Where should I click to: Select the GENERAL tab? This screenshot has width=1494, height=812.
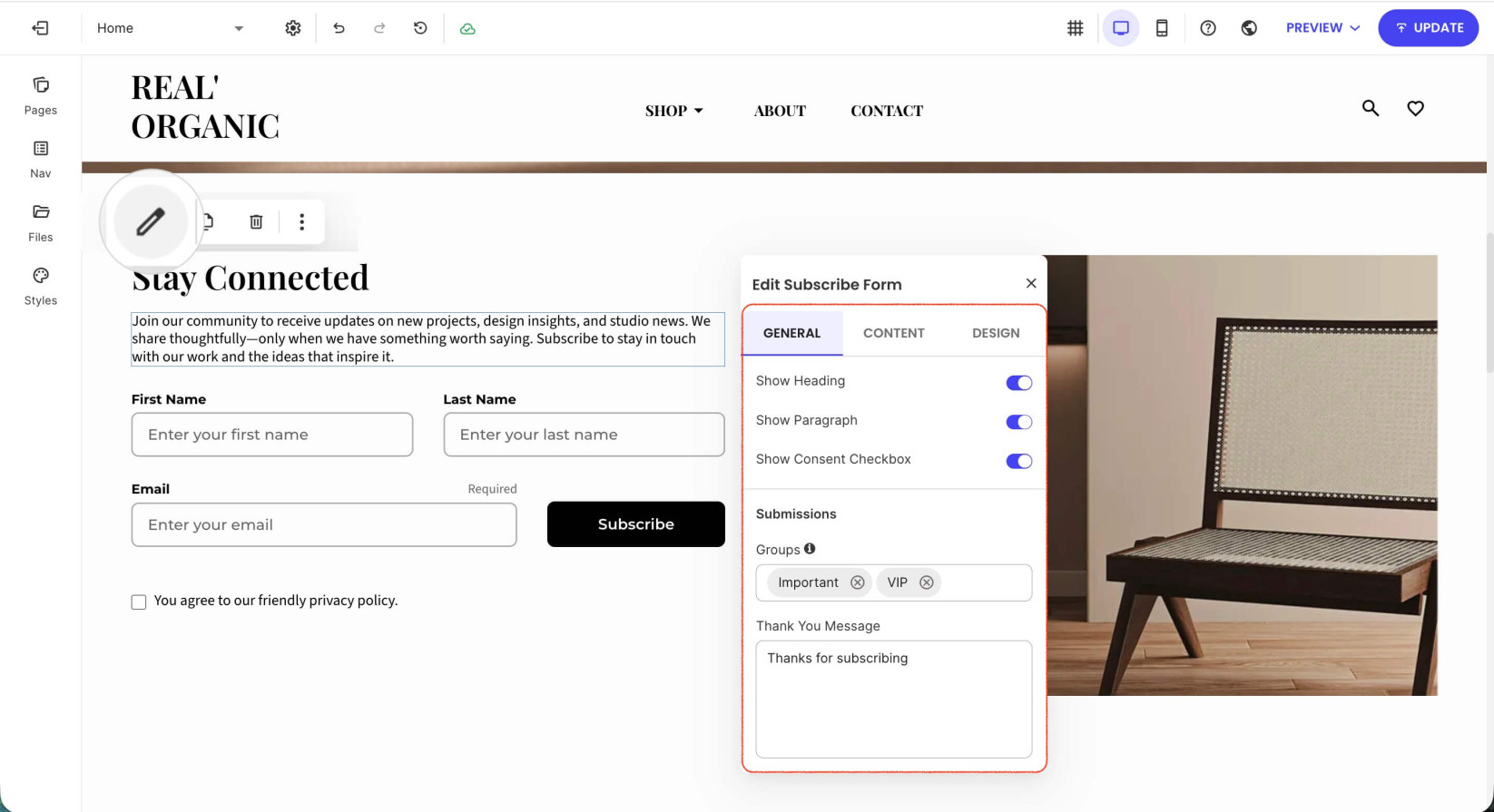pyautogui.click(x=791, y=333)
